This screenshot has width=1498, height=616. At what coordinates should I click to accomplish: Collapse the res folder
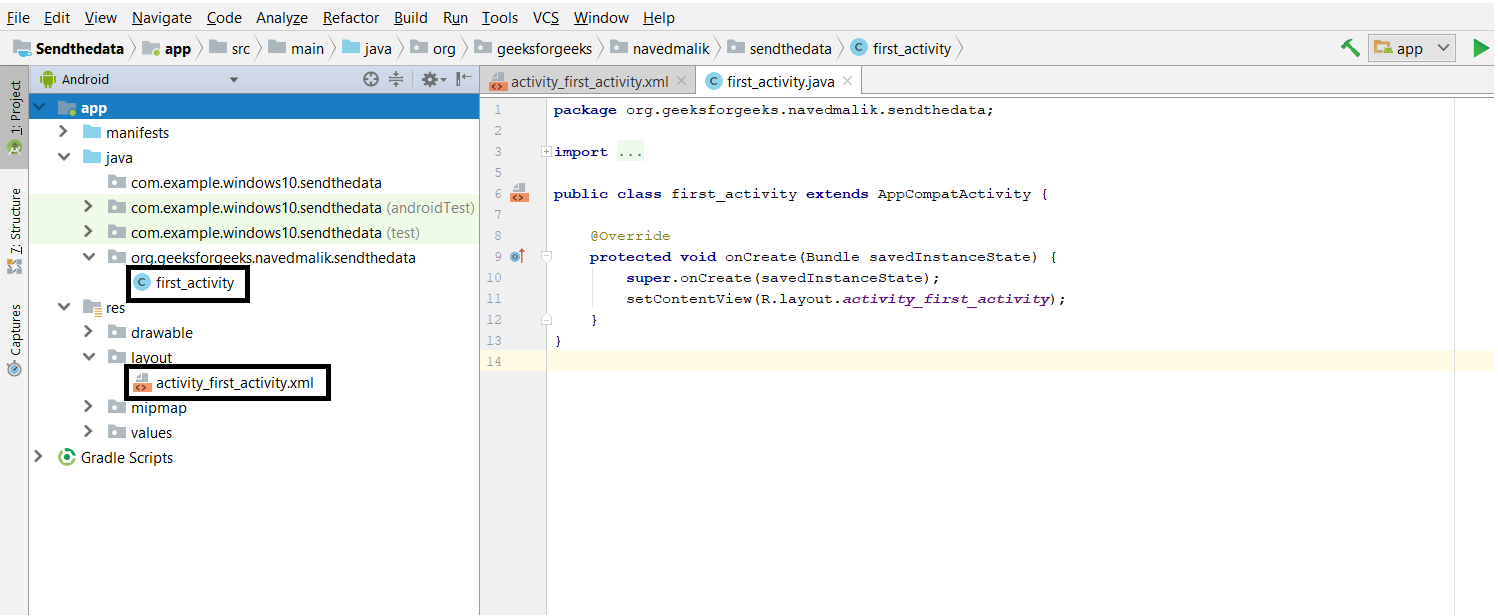coord(64,307)
